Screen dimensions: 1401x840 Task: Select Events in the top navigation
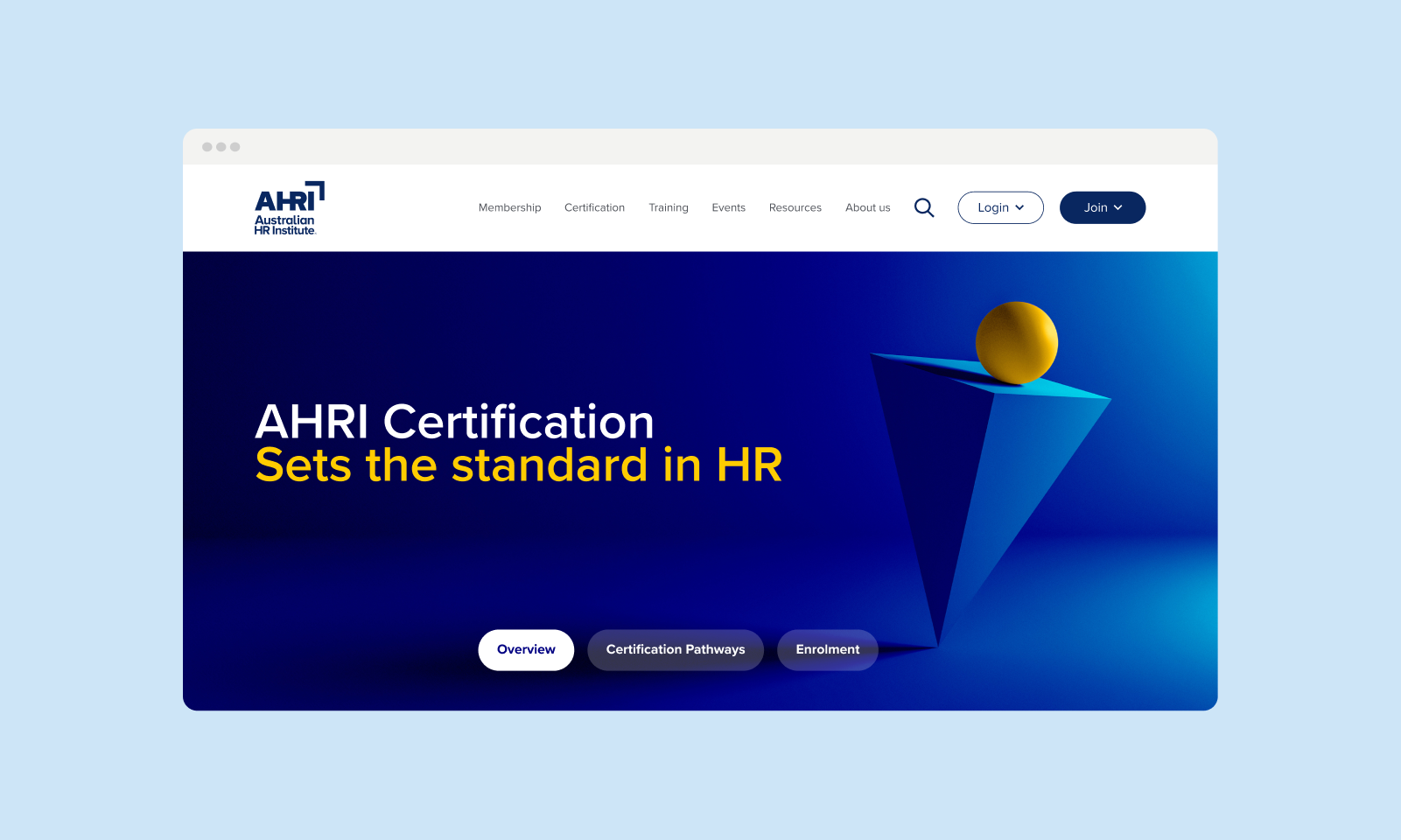point(728,207)
